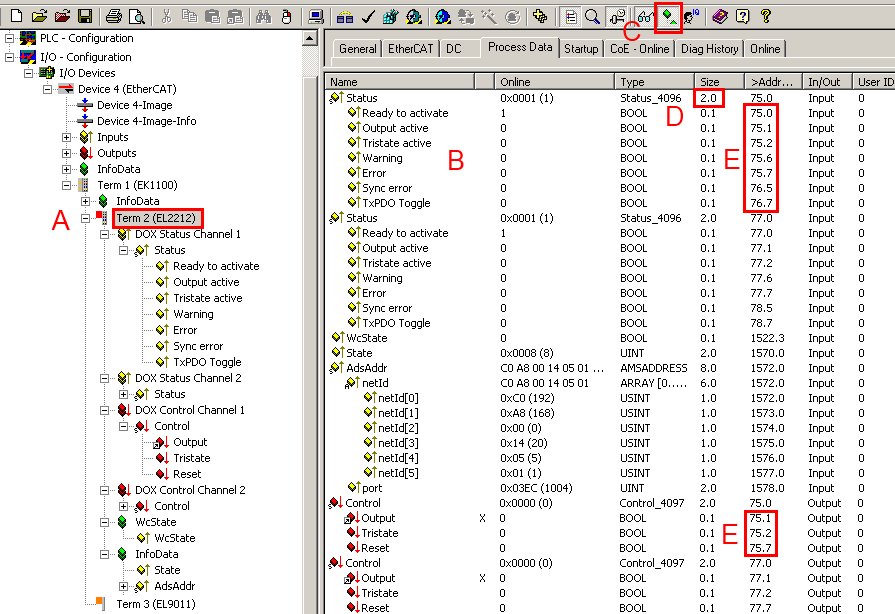Screen dimensions: 895x614
Task: Click the Print toolbar icon
Action: pos(114,17)
